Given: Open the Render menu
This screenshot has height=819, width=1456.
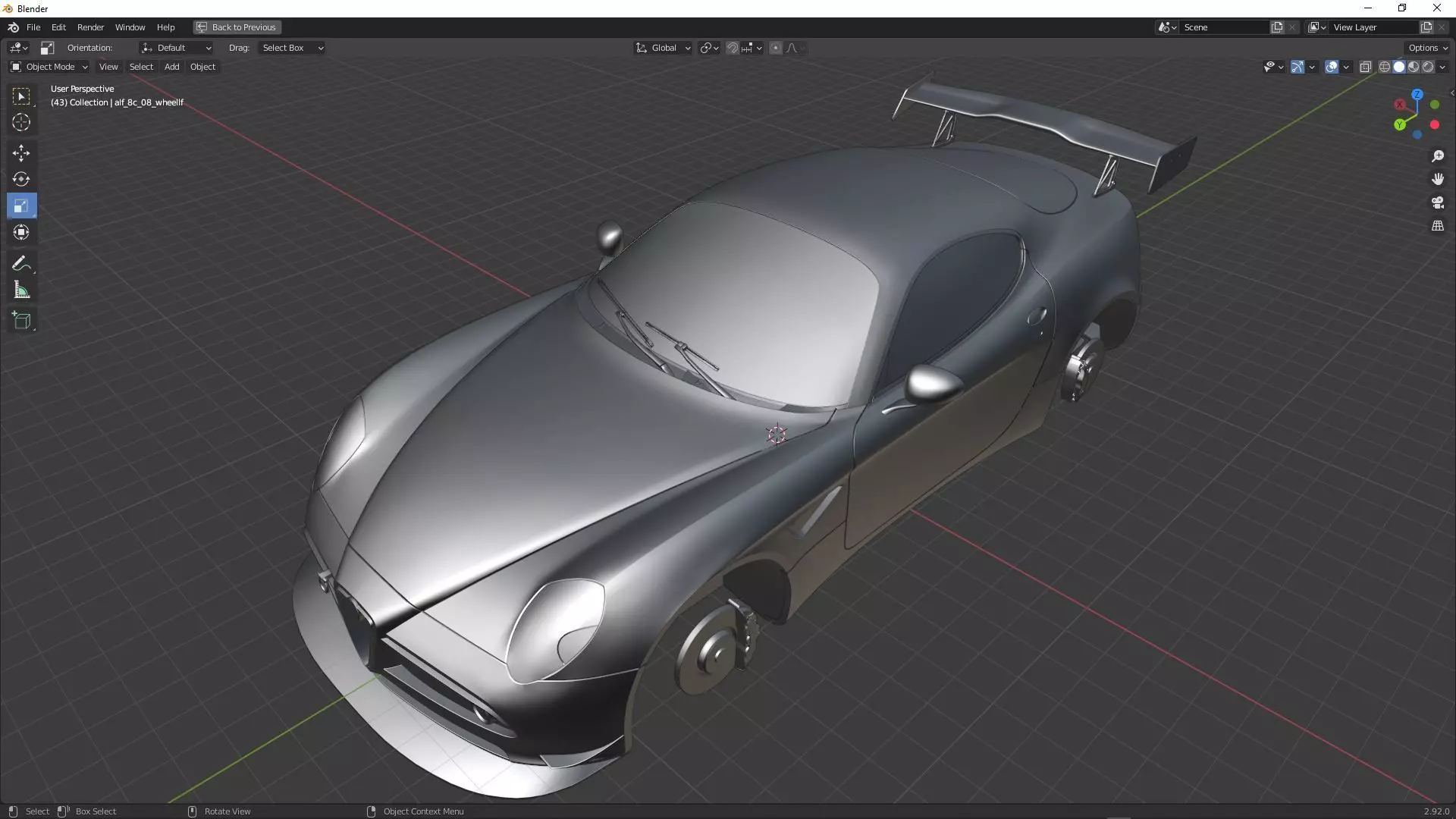Looking at the screenshot, I should pos(90,27).
